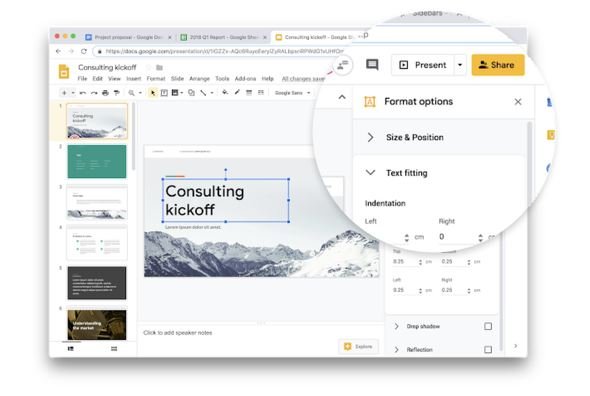590x396 pixels.
Task: Open the line type dropdown arrow
Action: click(x=212, y=93)
